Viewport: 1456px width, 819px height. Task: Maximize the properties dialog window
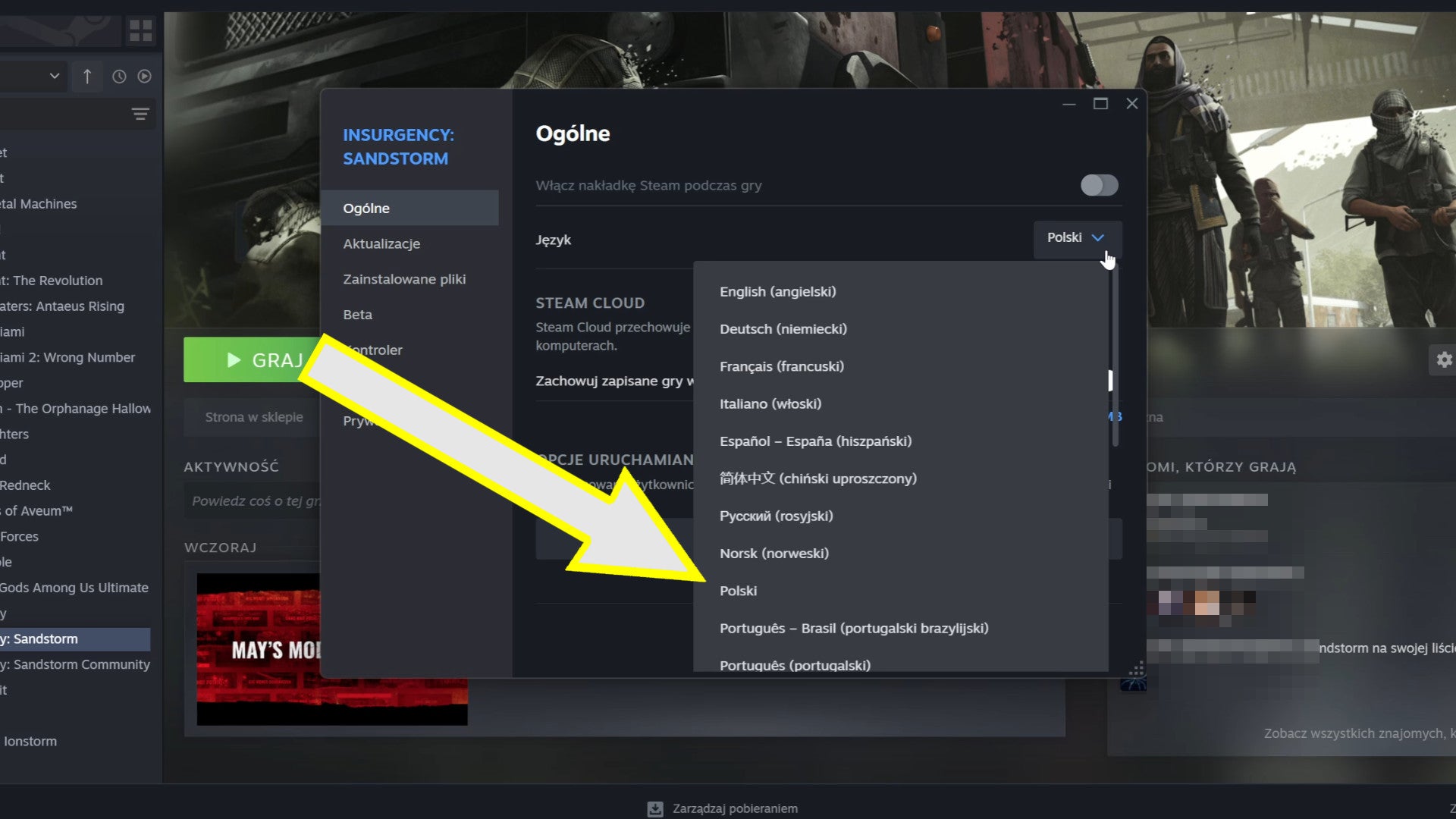(x=1100, y=103)
